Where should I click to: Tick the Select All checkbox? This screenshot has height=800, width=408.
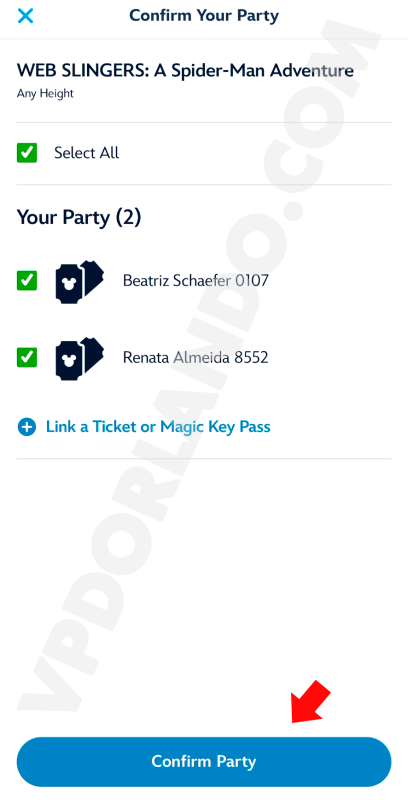(27, 153)
